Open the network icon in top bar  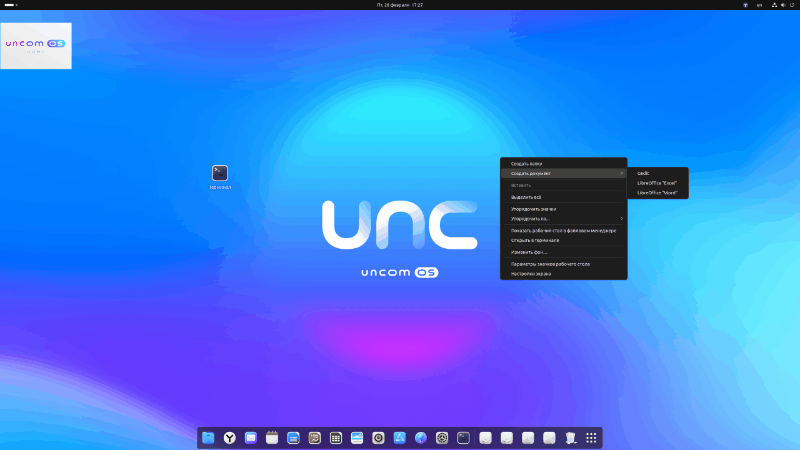click(774, 5)
